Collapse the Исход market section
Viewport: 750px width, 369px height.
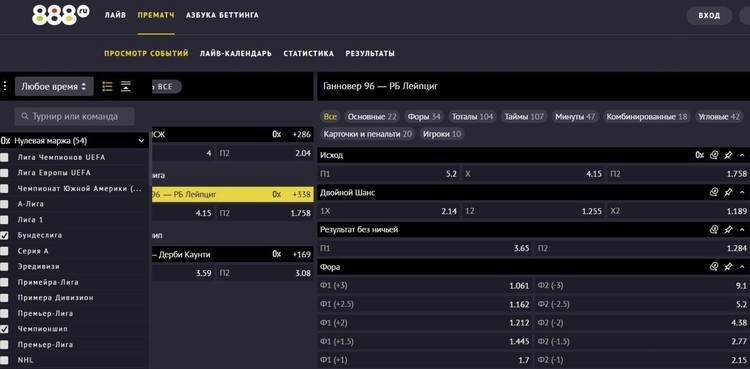pyautogui.click(x=742, y=155)
